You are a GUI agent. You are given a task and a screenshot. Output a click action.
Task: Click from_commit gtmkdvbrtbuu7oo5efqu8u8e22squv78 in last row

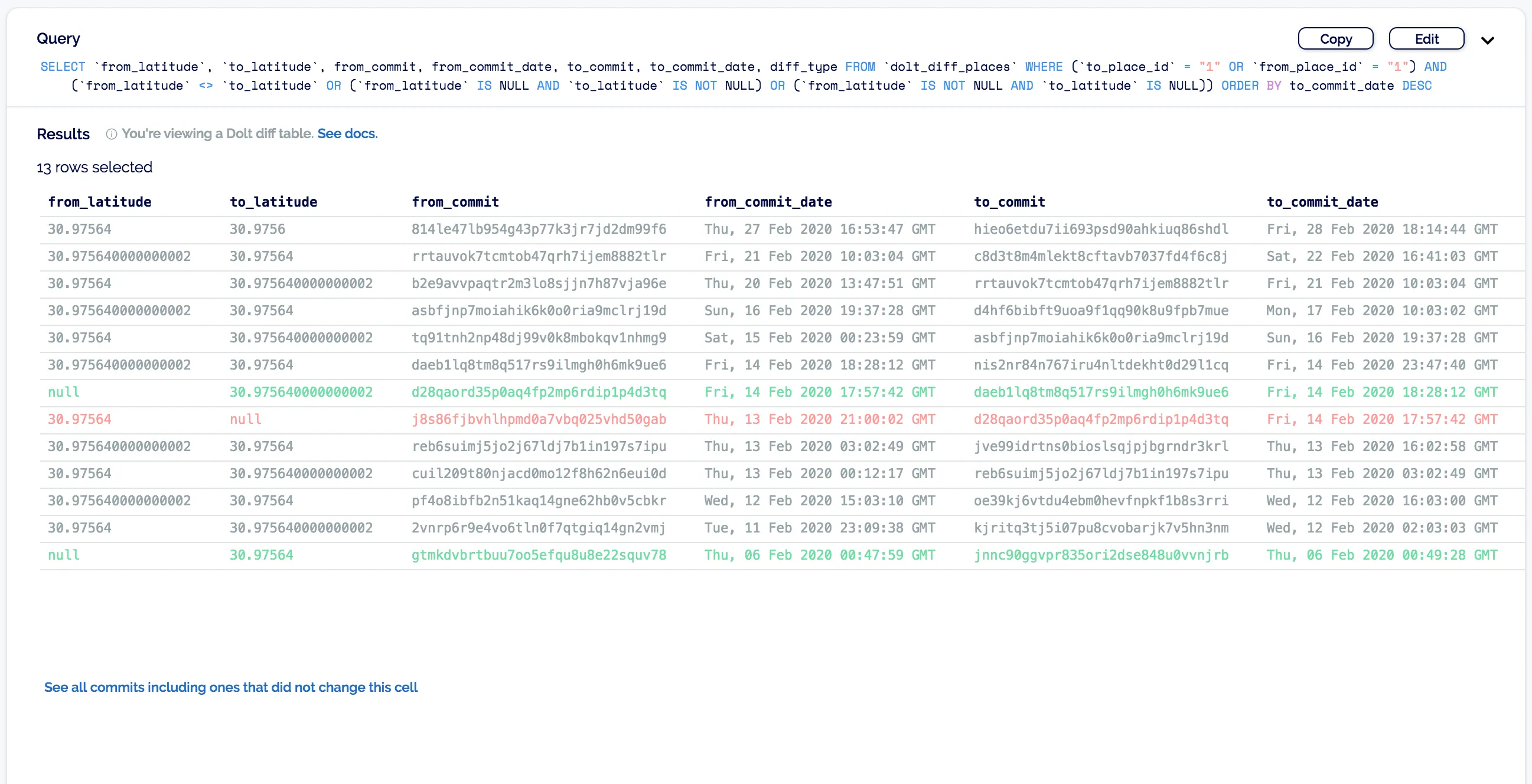[x=538, y=555]
